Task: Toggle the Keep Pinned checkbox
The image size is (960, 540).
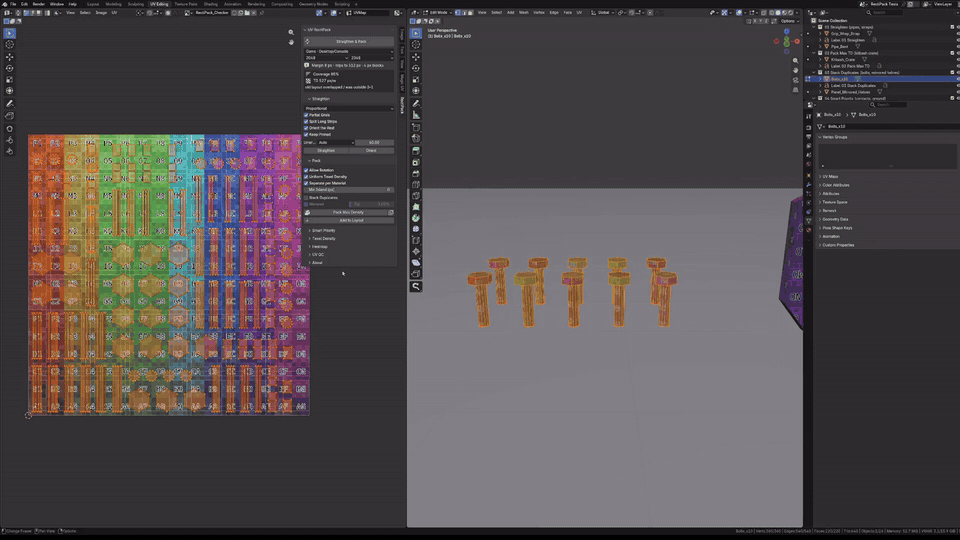Action: coord(306,134)
